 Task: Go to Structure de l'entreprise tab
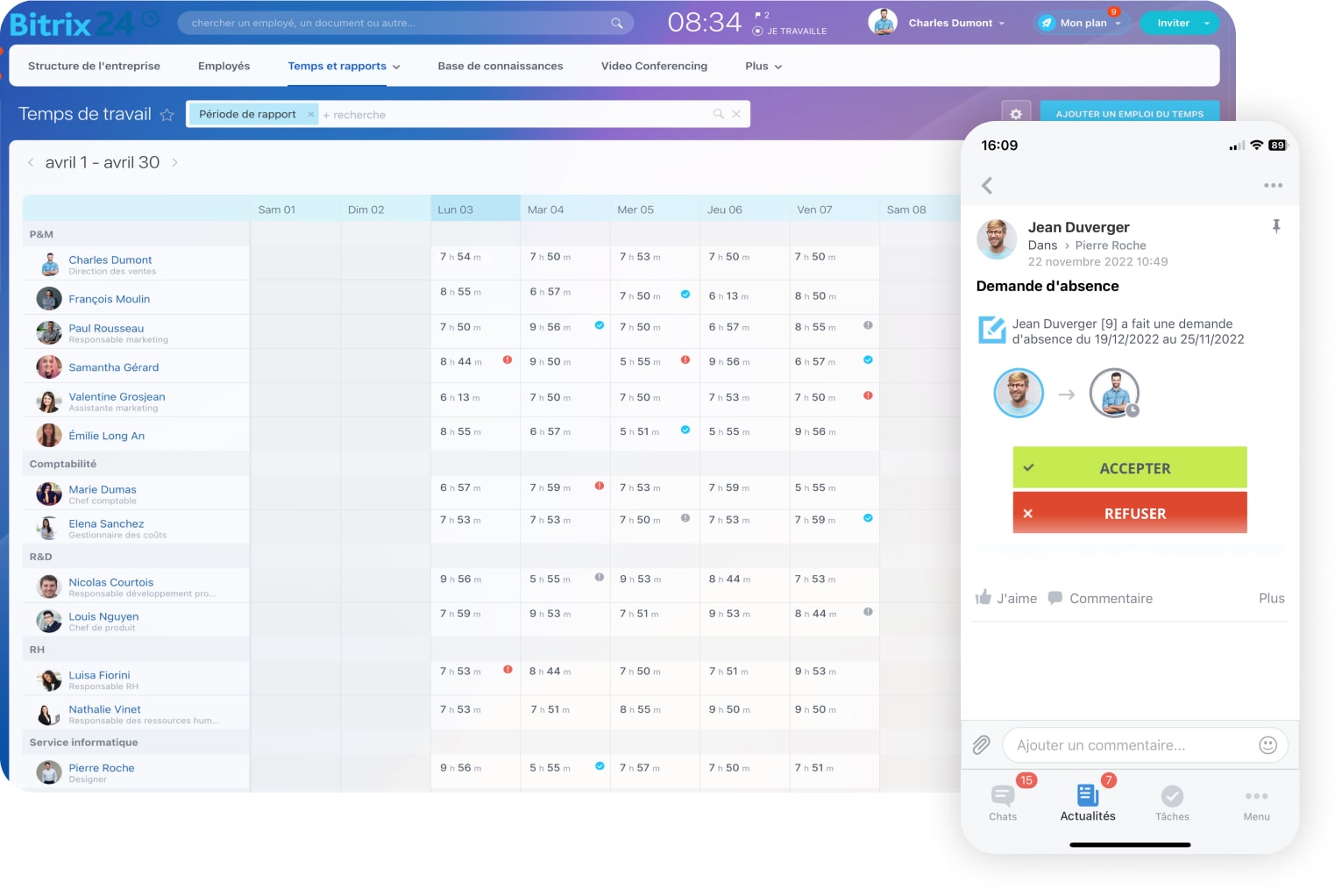94,66
